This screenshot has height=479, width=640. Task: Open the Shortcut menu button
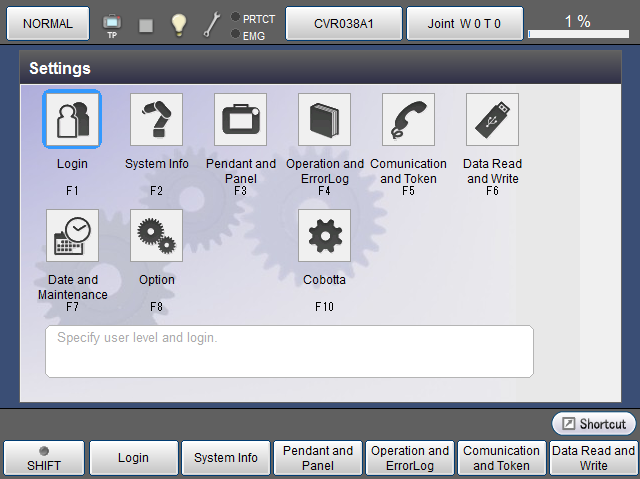[594, 424]
